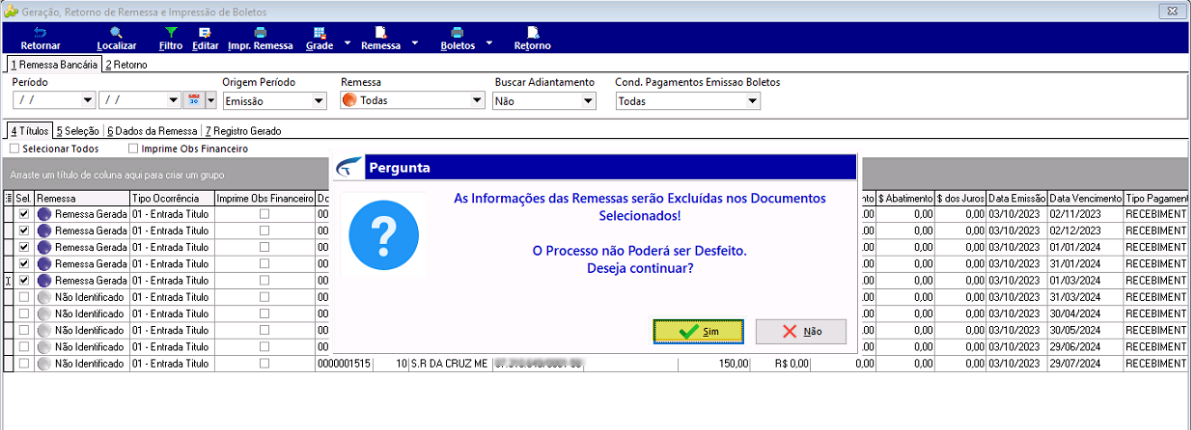
Task: Click the Boletos printer icon
Action: tap(457, 33)
